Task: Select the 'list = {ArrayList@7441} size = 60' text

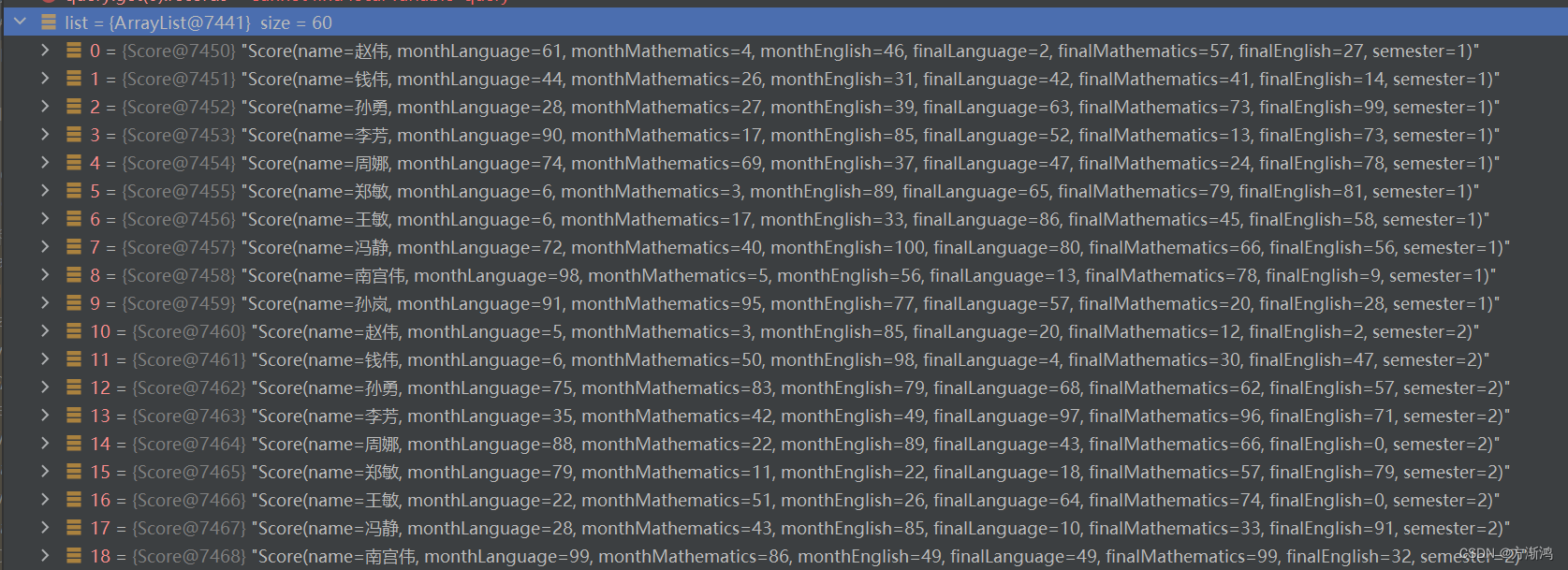Action: (x=198, y=22)
